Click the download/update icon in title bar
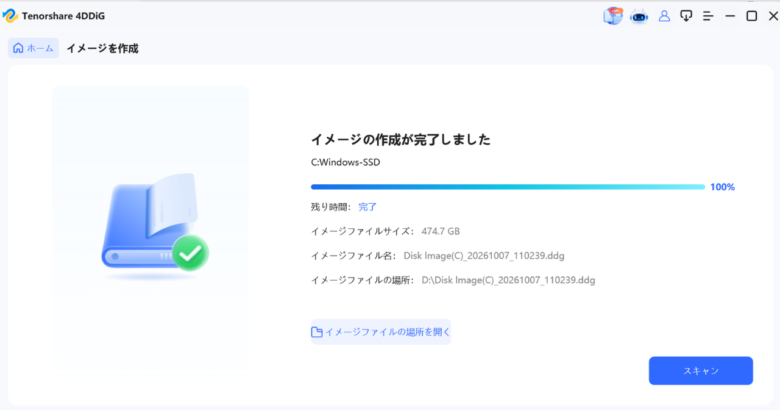 (686, 16)
